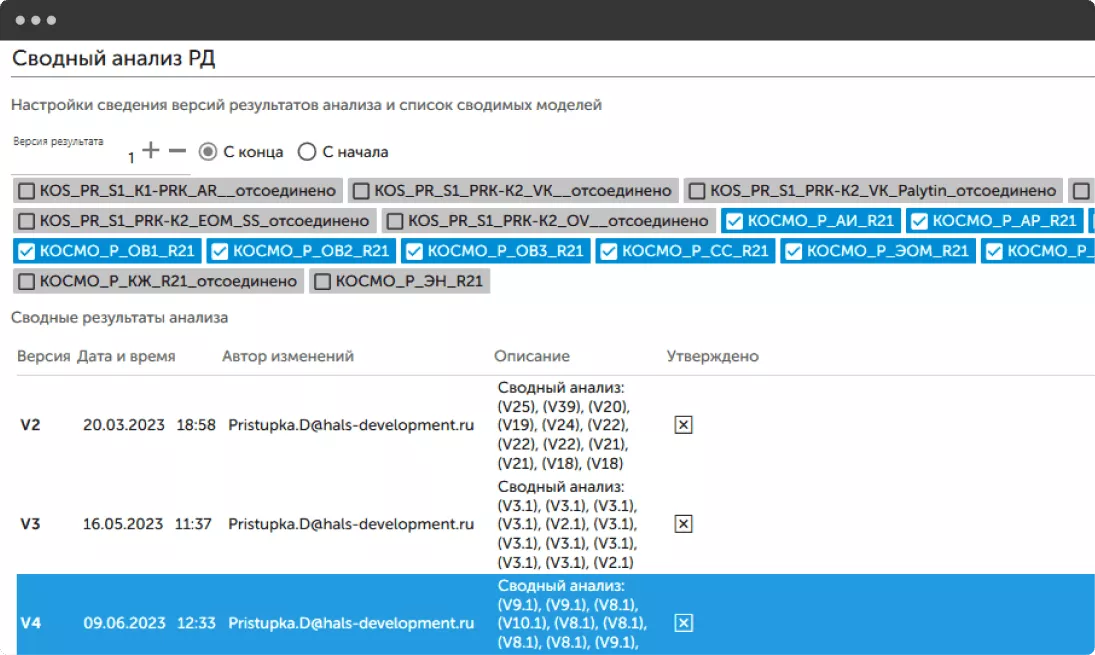Toggle the КОСМО_Р_СС_R21 checkbox
The height and width of the screenshot is (655, 1095).
coord(610,251)
